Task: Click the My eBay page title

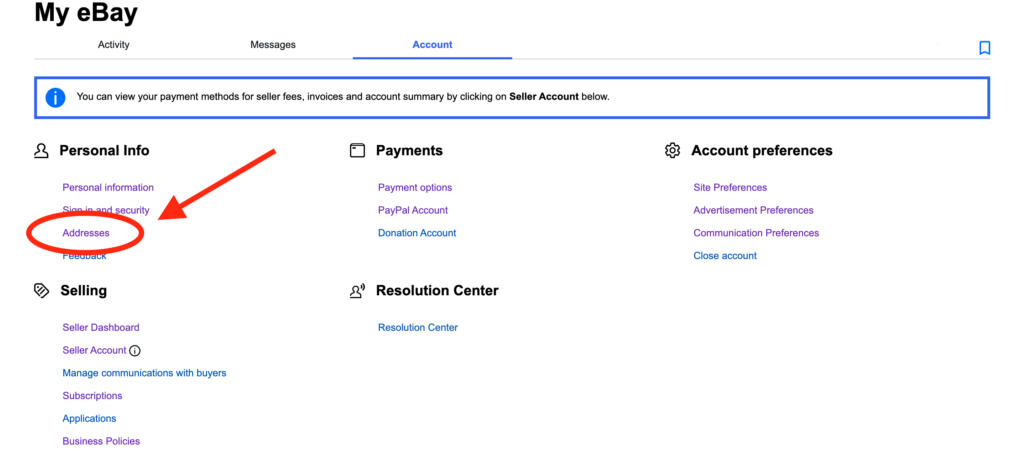Action: point(86,13)
